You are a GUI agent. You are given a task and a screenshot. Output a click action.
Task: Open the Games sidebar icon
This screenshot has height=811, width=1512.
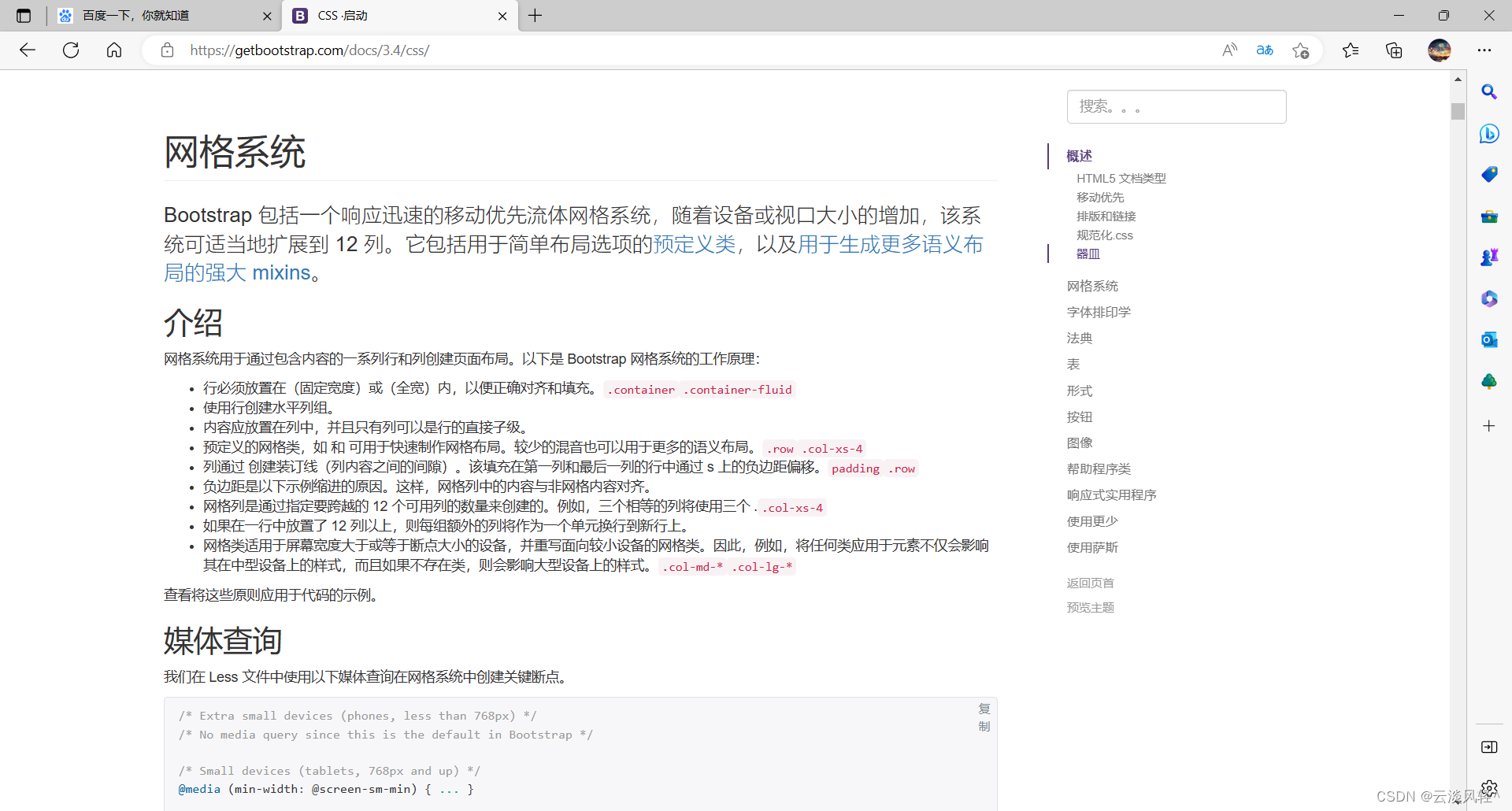[1489, 256]
